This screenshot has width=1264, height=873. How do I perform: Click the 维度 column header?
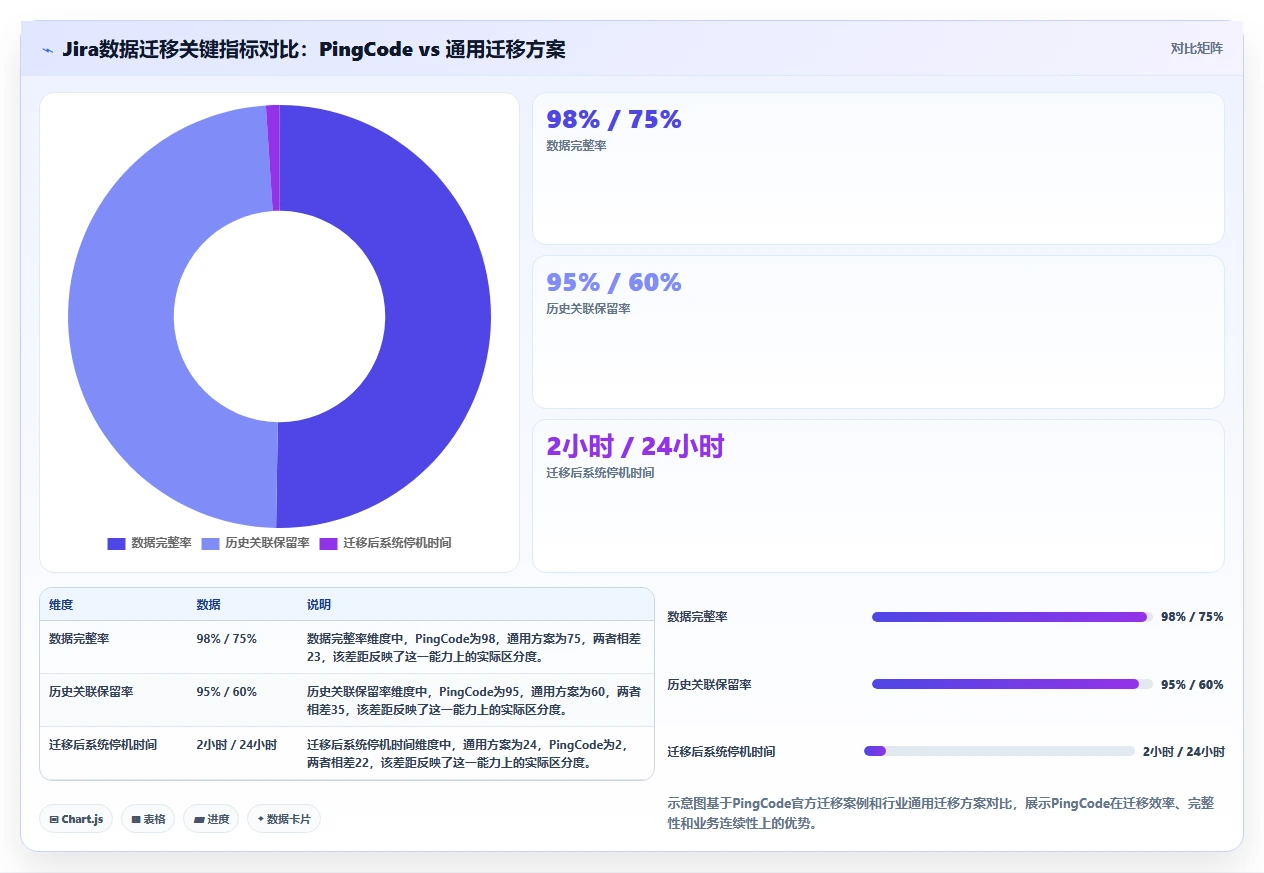click(61, 605)
